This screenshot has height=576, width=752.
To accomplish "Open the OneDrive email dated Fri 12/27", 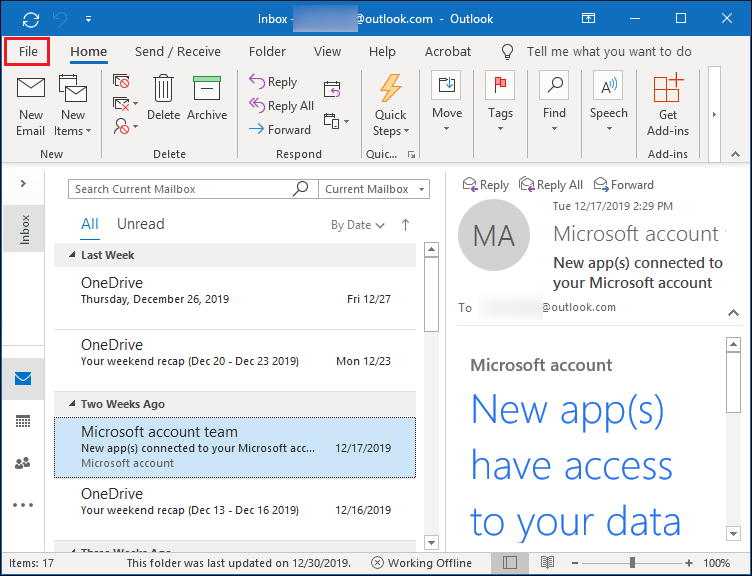I will 235,298.
